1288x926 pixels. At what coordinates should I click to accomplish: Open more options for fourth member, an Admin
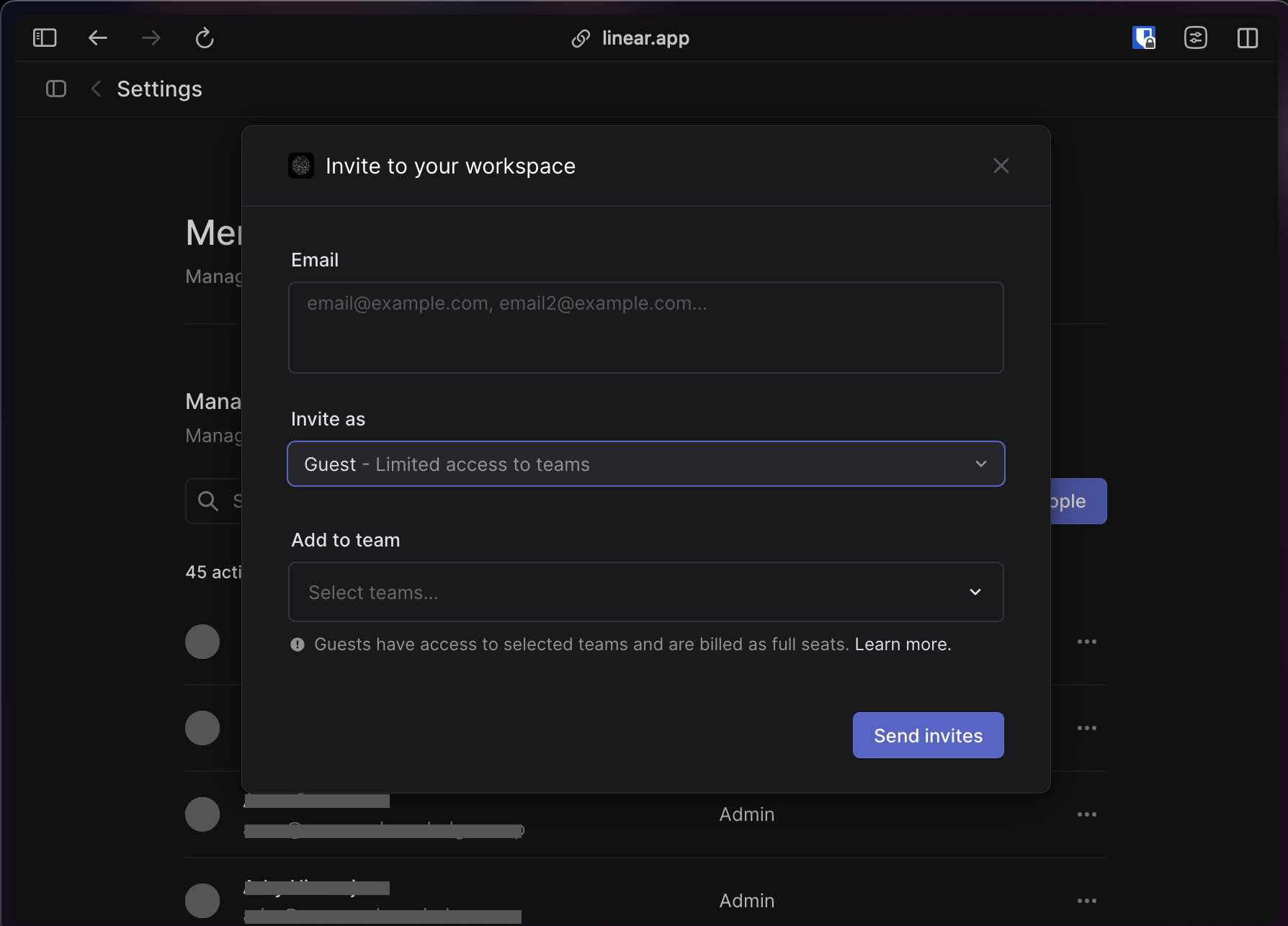(x=1087, y=901)
